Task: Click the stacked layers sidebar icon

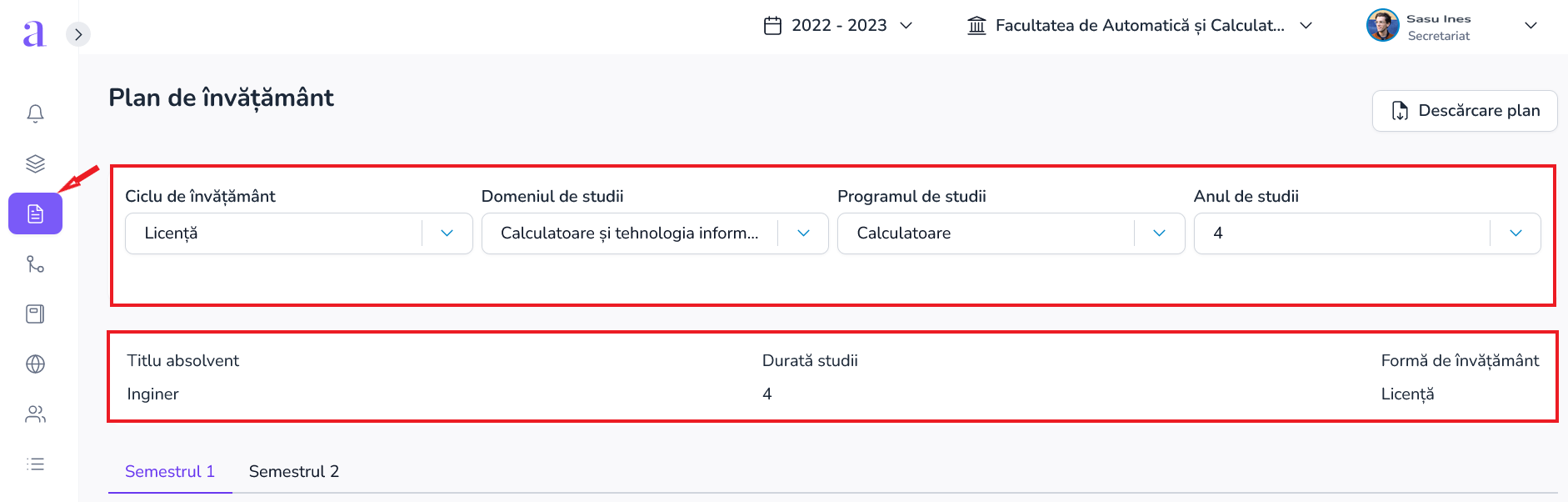Action: (x=35, y=163)
